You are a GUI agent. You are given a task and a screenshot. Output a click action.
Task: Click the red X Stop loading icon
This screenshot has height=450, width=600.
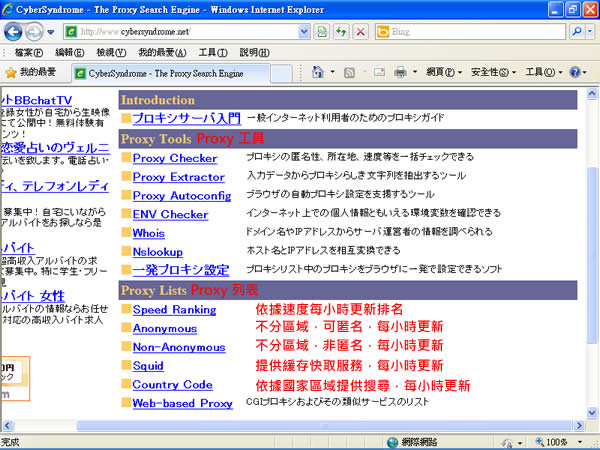pos(360,32)
